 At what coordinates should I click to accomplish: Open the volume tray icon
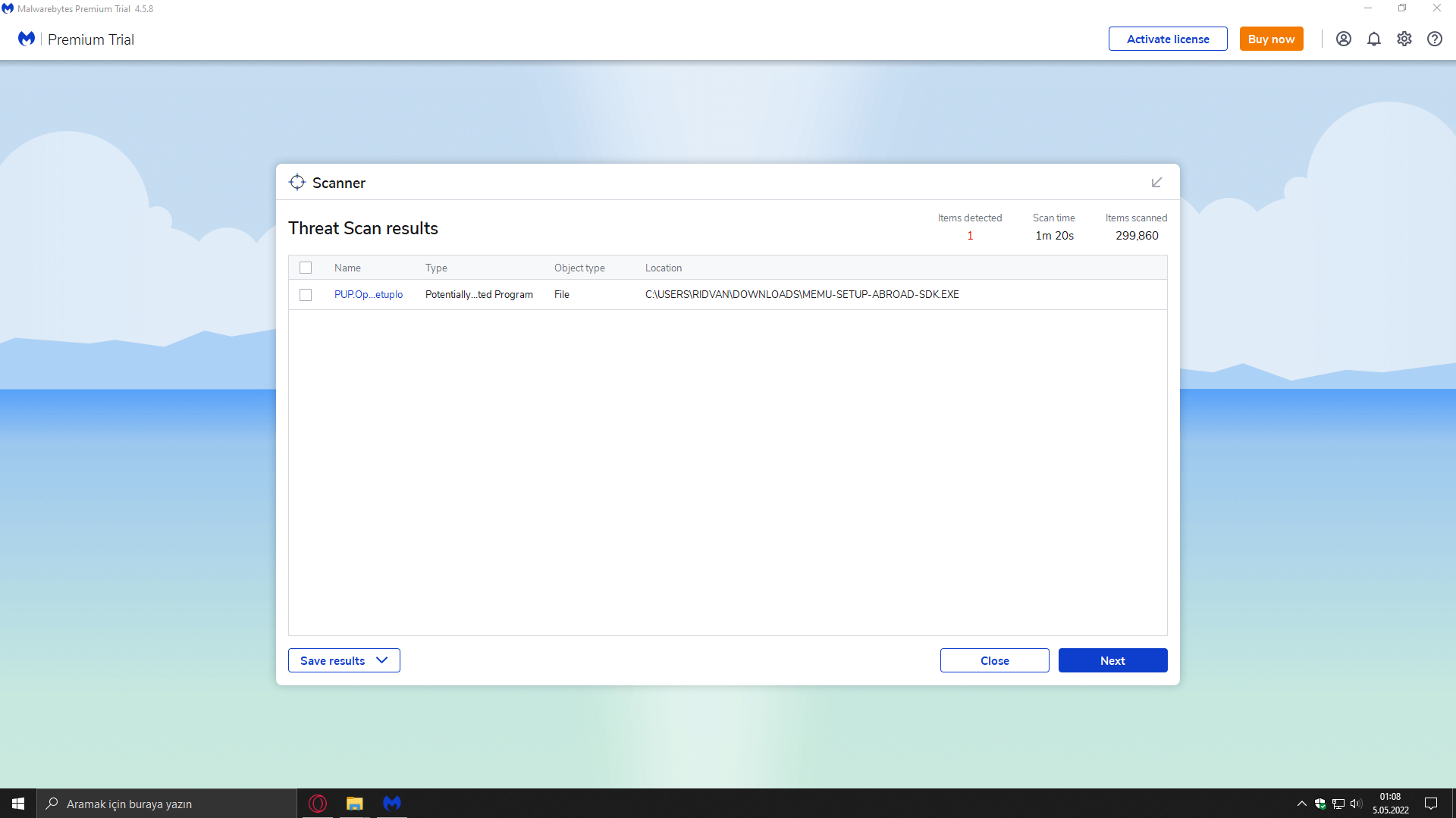click(1357, 804)
